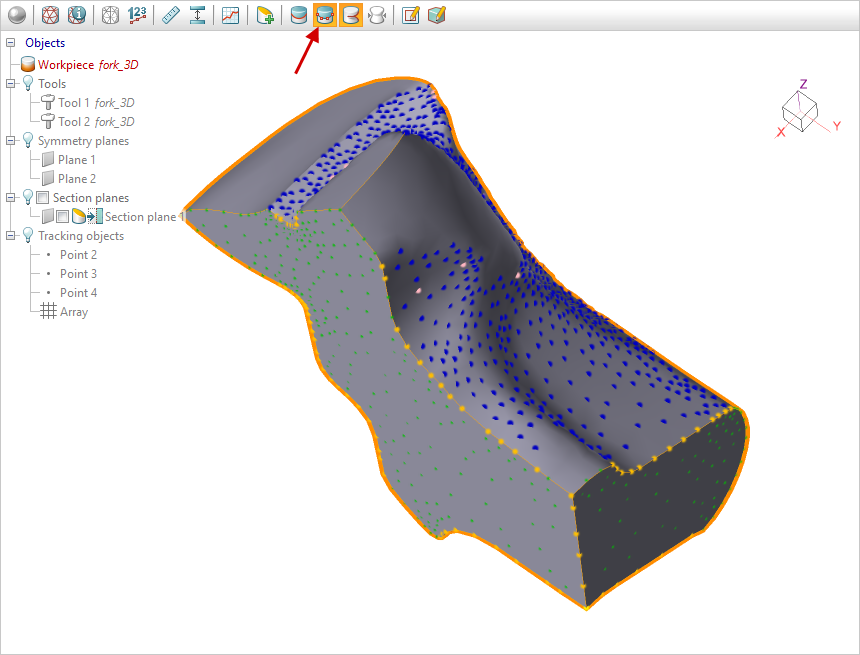
Task: Select Point 3 tracking object
Action: click(78, 274)
